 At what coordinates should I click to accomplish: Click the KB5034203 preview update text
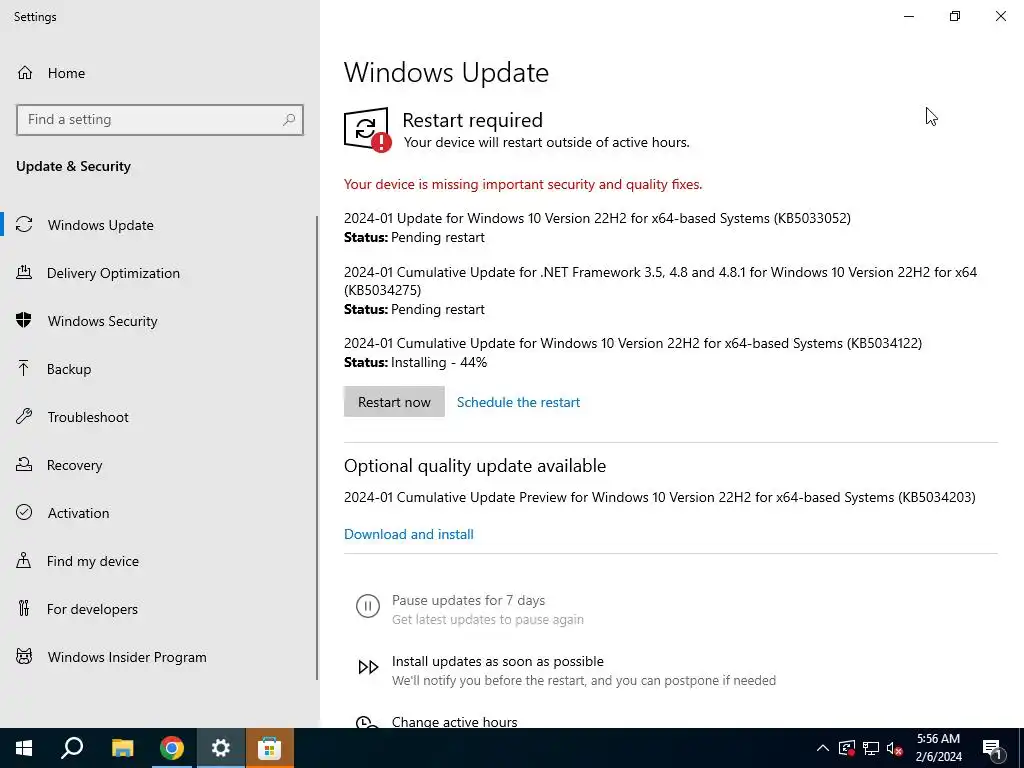tap(660, 497)
